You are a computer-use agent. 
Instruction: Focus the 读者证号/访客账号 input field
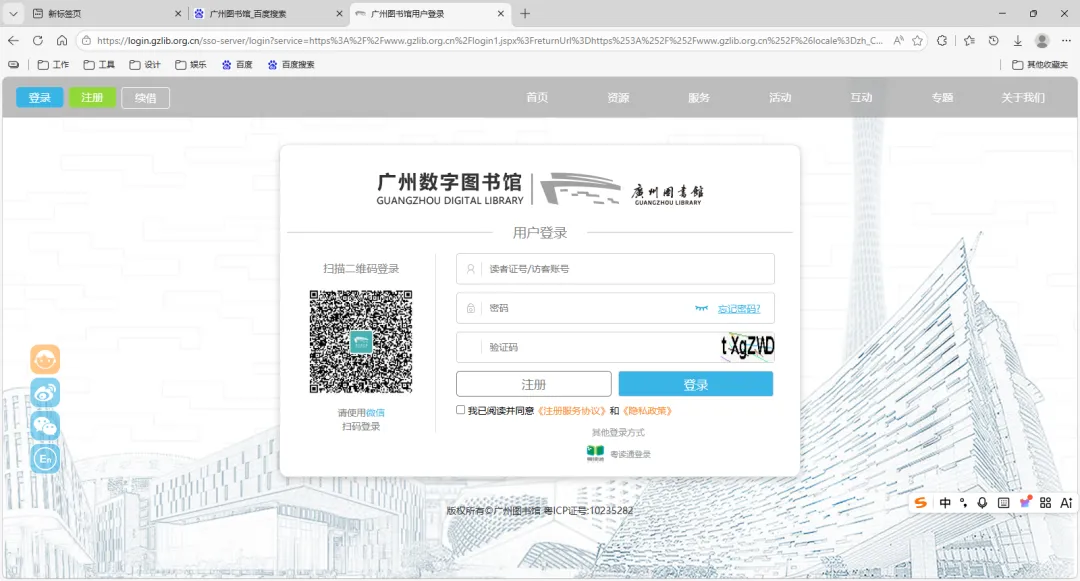click(615, 269)
